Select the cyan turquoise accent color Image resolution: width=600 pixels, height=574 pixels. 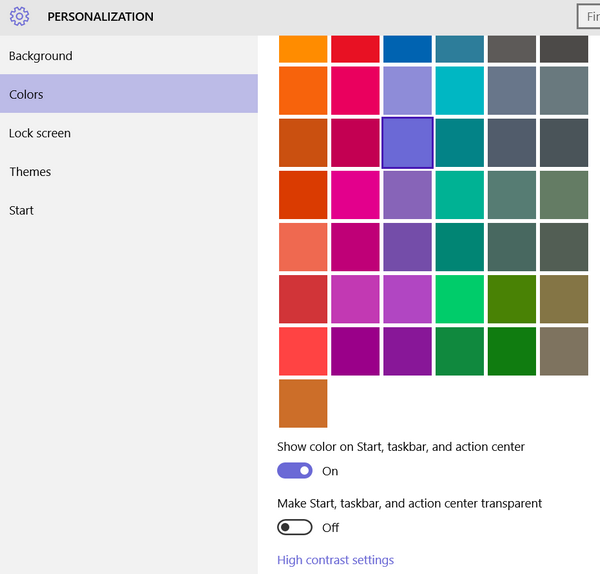(x=460, y=91)
